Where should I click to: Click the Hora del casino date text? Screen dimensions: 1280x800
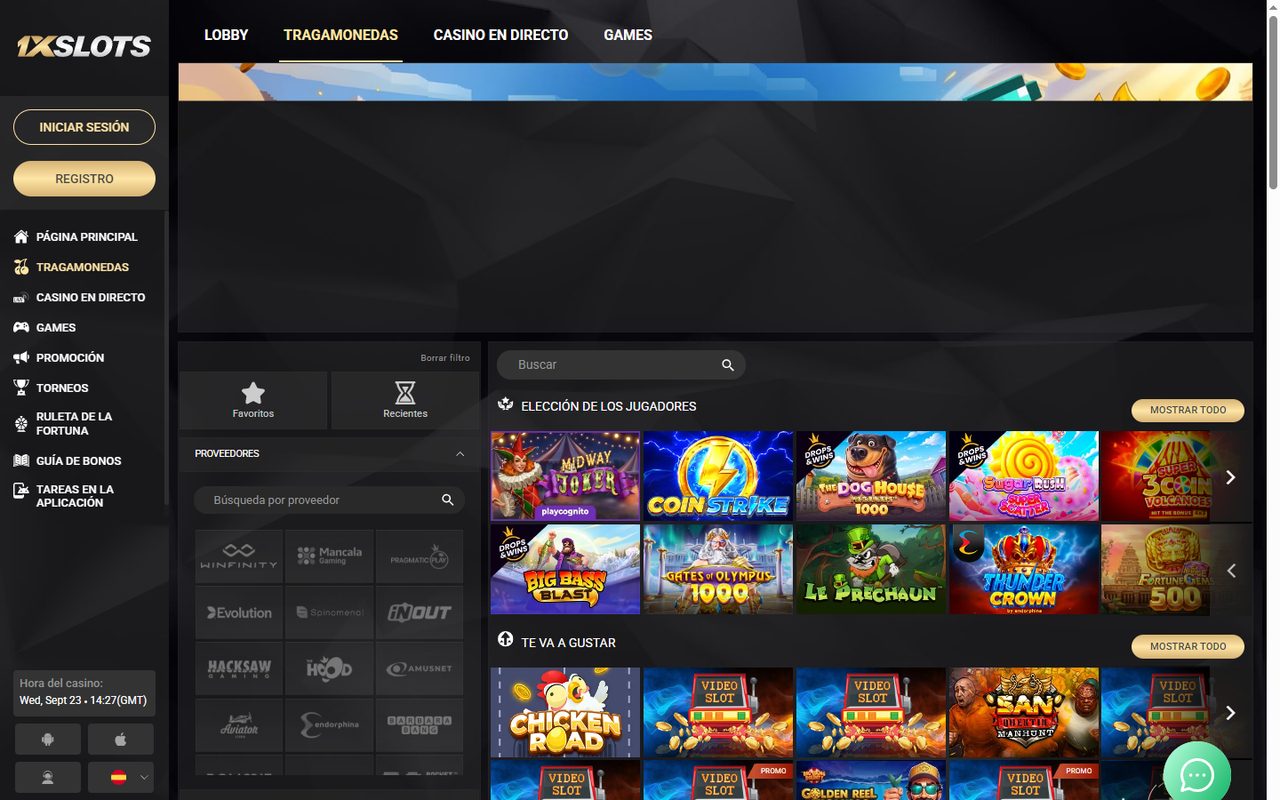[82, 701]
